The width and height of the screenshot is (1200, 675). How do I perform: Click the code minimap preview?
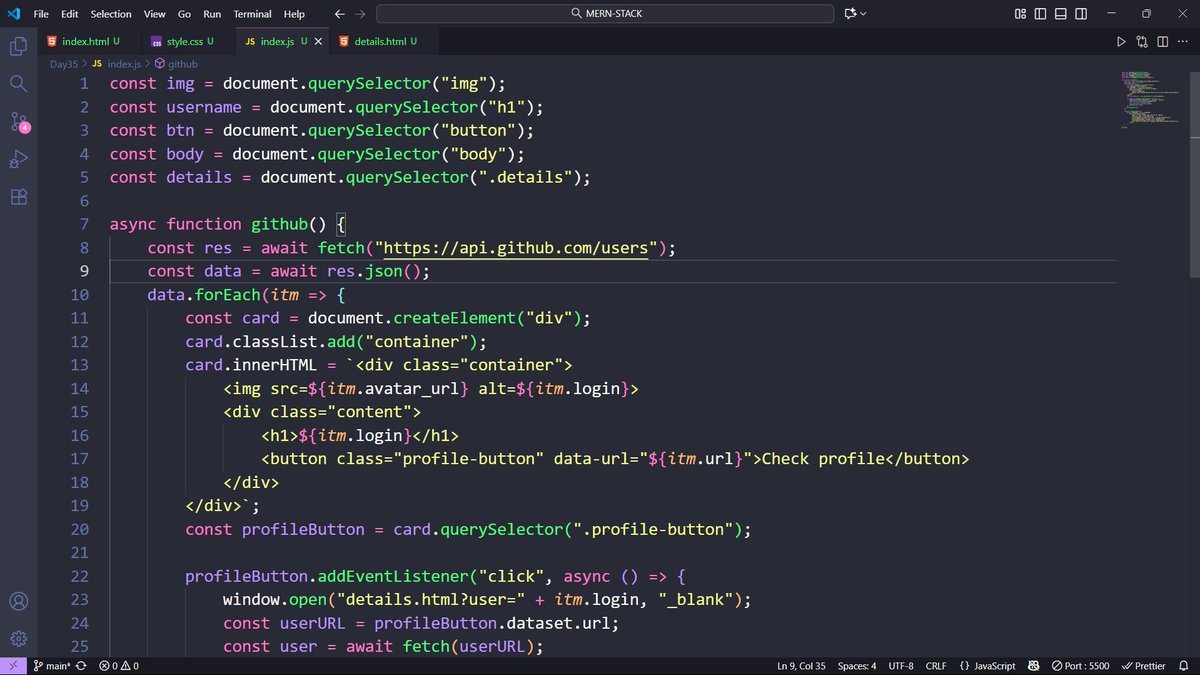(1149, 98)
